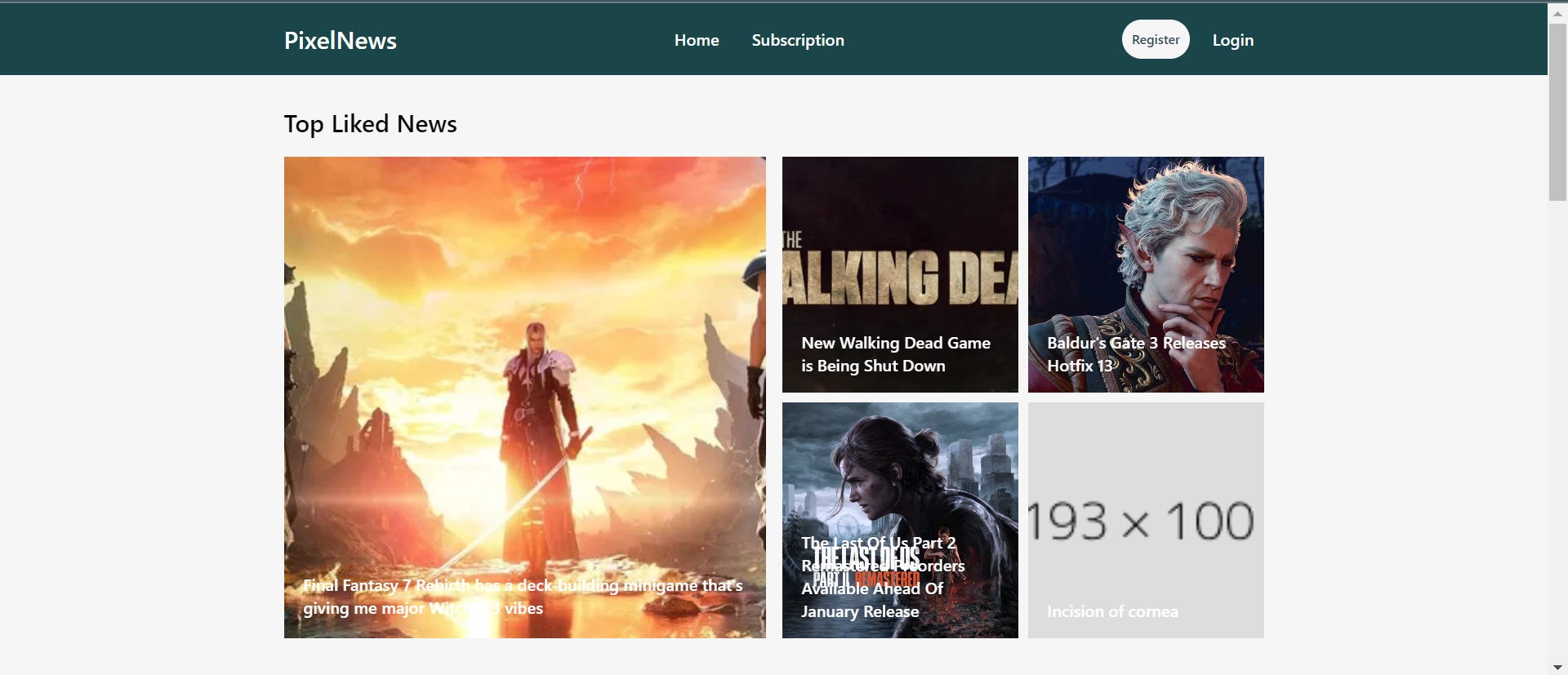This screenshot has height=675, width=1568.
Task: Open the Final Fantasy 7 Rebirth featured image
Action: [524, 367]
